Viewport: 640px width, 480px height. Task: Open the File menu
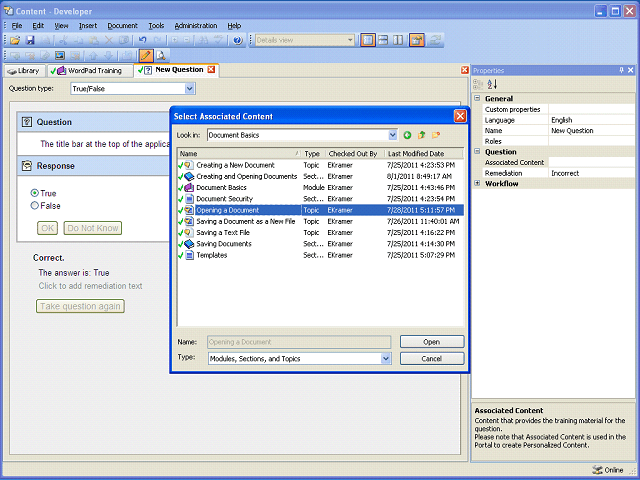tap(17, 26)
